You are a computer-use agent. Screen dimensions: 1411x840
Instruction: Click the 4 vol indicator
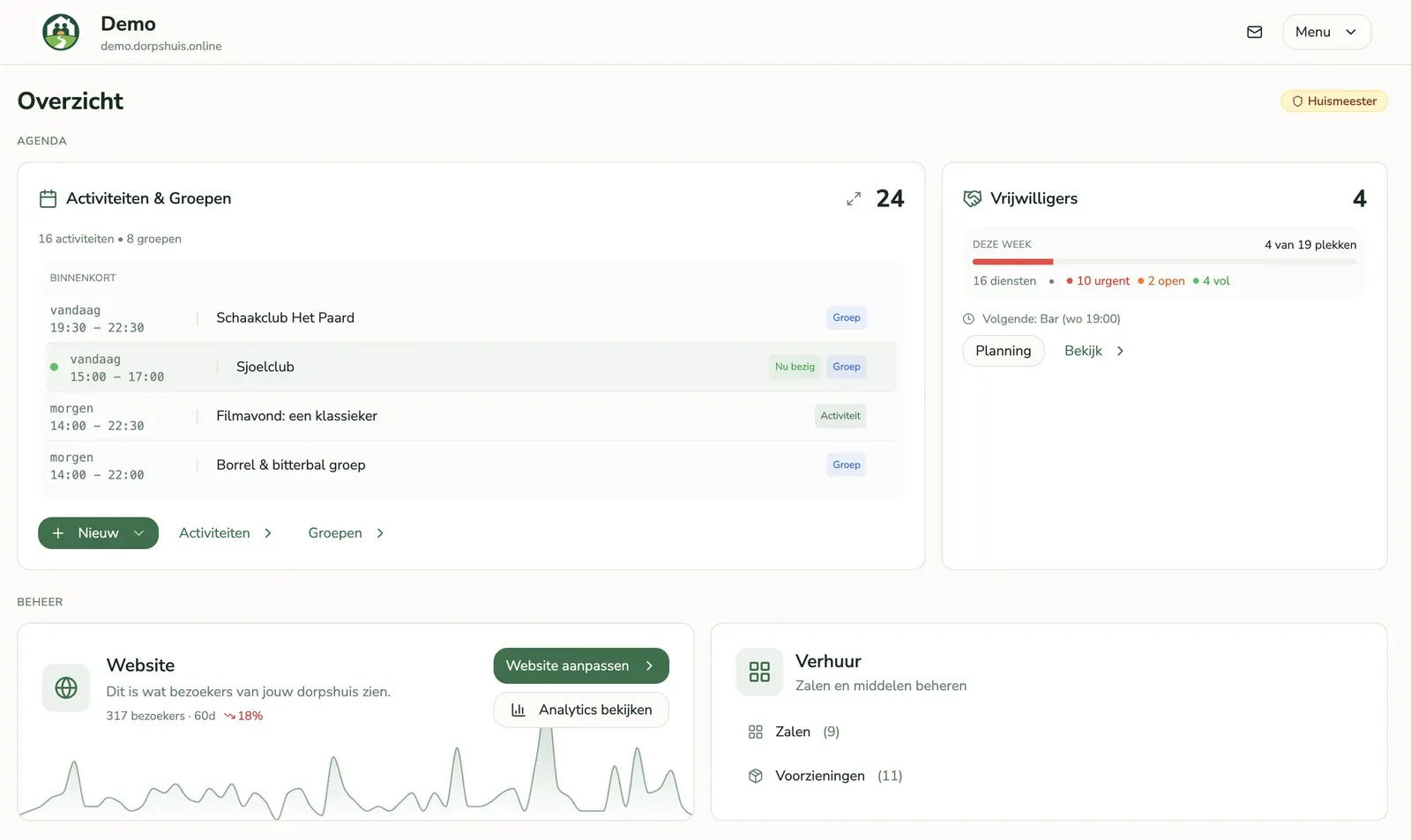point(1212,281)
